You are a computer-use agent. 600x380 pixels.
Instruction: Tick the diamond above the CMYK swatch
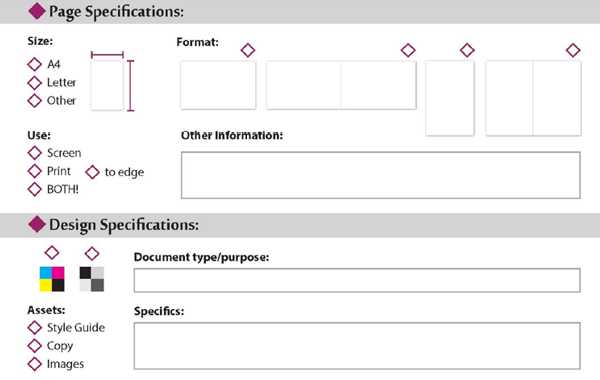point(52,253)
